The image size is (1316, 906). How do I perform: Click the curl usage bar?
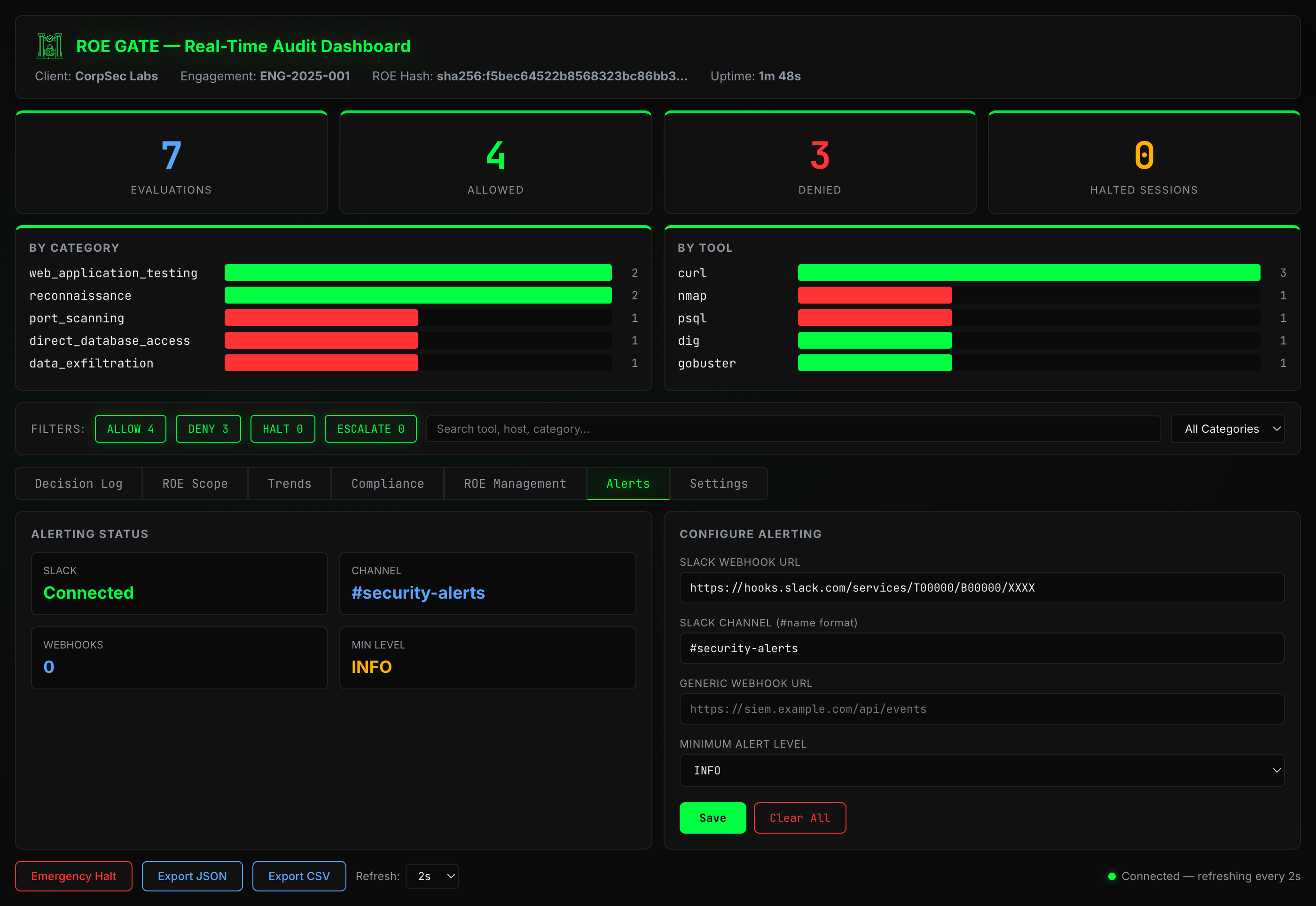(x=1029, y=273)
